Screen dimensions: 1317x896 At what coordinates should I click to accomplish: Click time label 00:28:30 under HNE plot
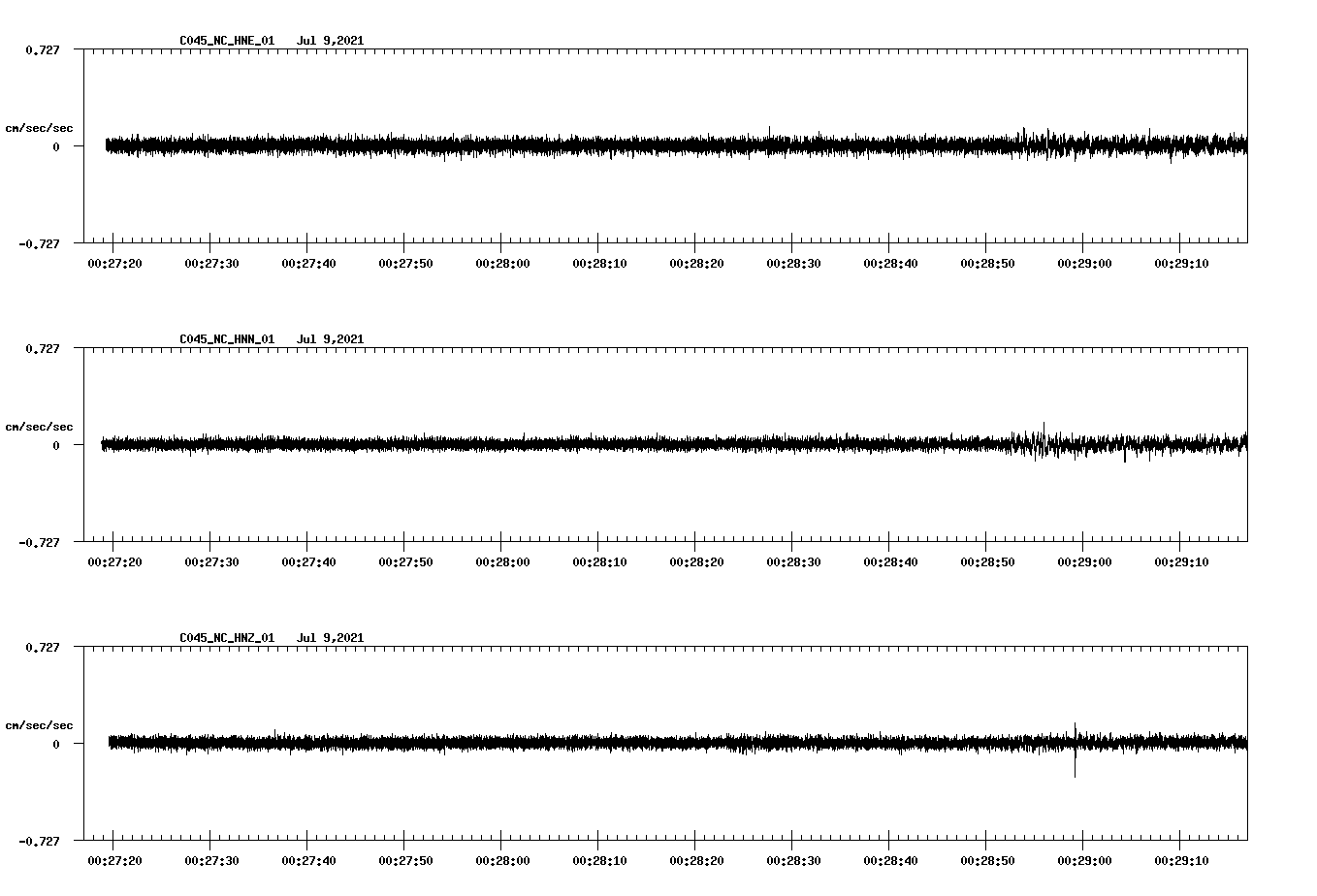[x=793, y=264]
